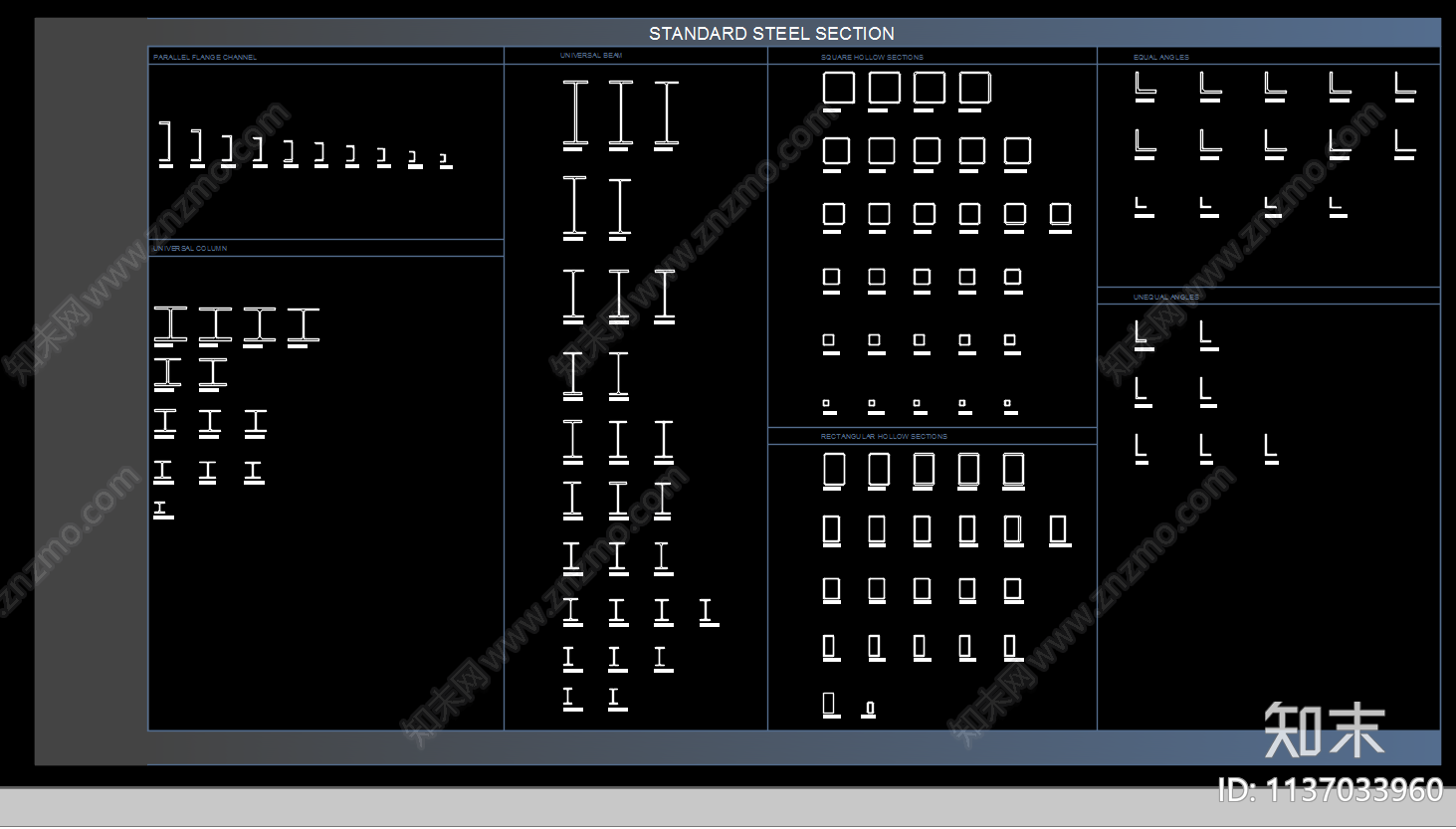Click the PARALLEL FLANGE CHANNEL heading
The width and height of the screenshot is (1456, 829).
pos(205,58)
